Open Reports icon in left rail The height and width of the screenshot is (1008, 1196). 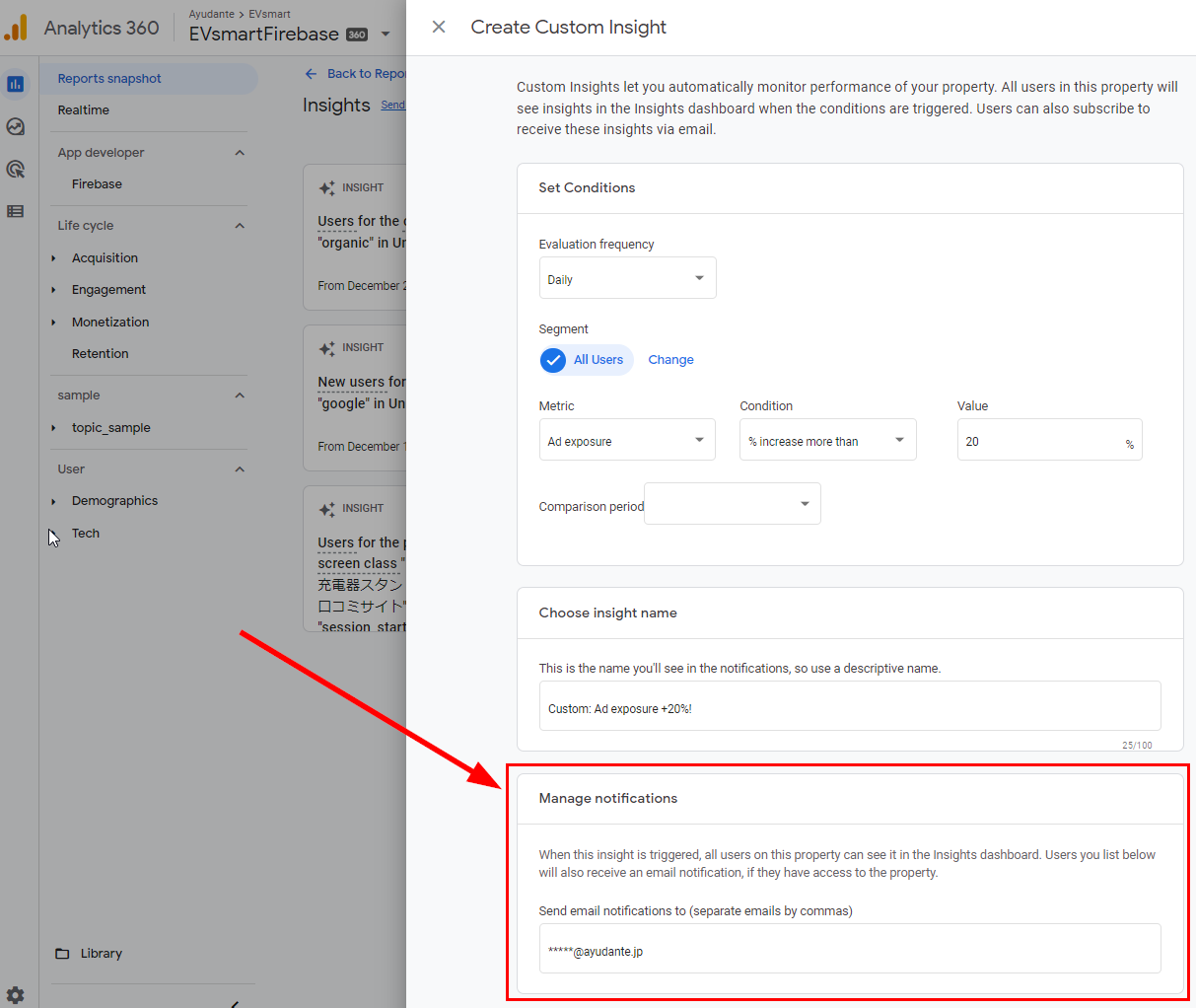(16, 84)
